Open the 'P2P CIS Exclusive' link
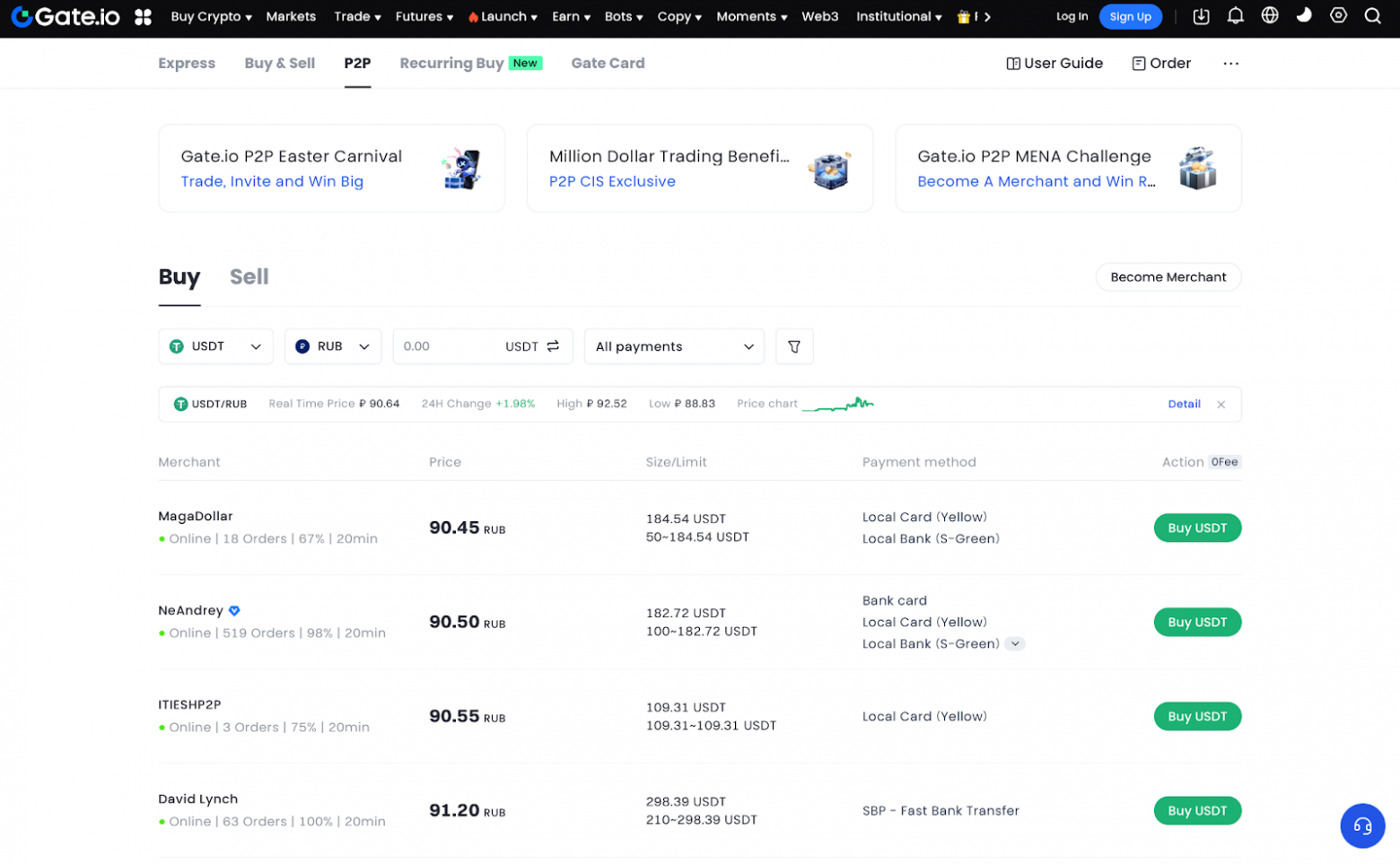The width and height of the screenshot is (1400, 864). pos(612,182)
